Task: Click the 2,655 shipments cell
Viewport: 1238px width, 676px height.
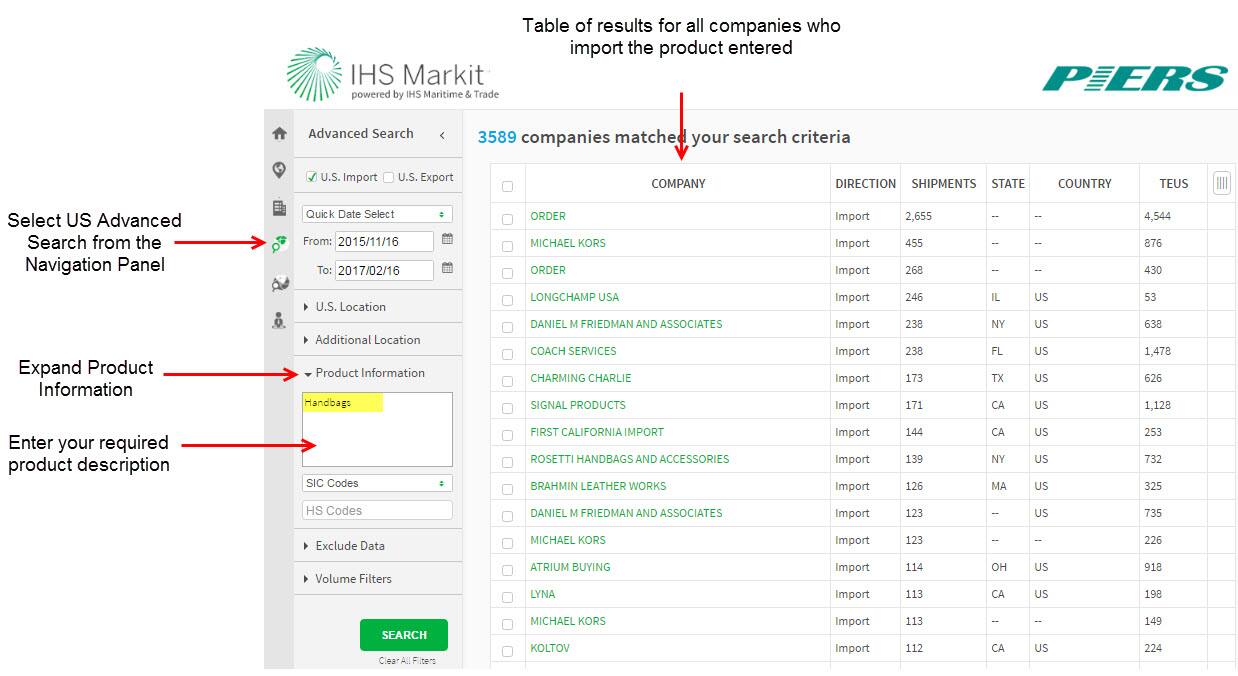Action: pyautogui.click(x=918, y=216)
